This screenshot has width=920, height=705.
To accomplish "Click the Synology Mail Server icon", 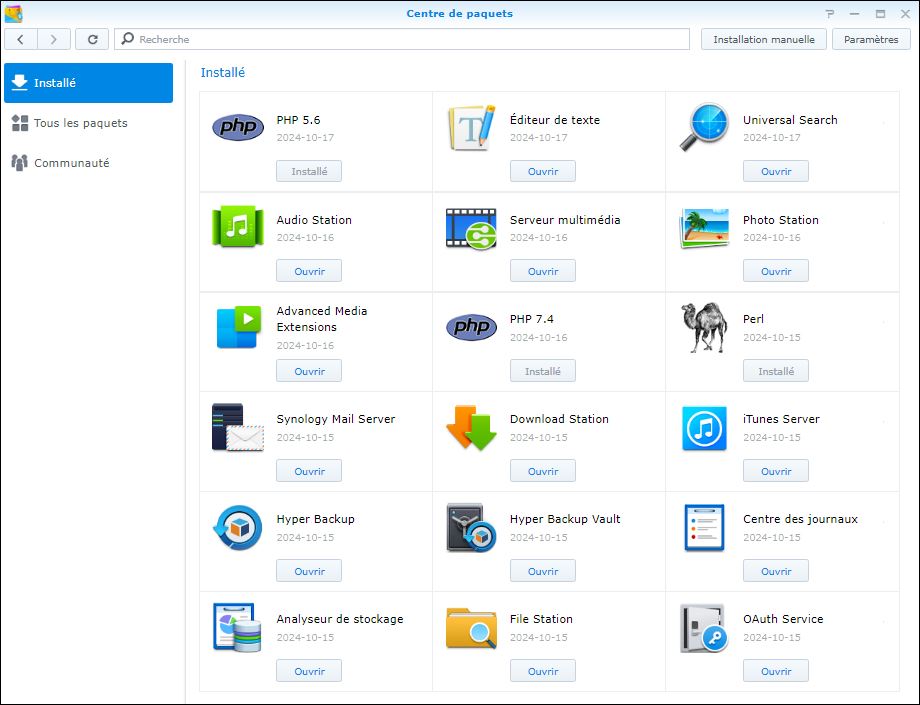I will pos(238,427).
